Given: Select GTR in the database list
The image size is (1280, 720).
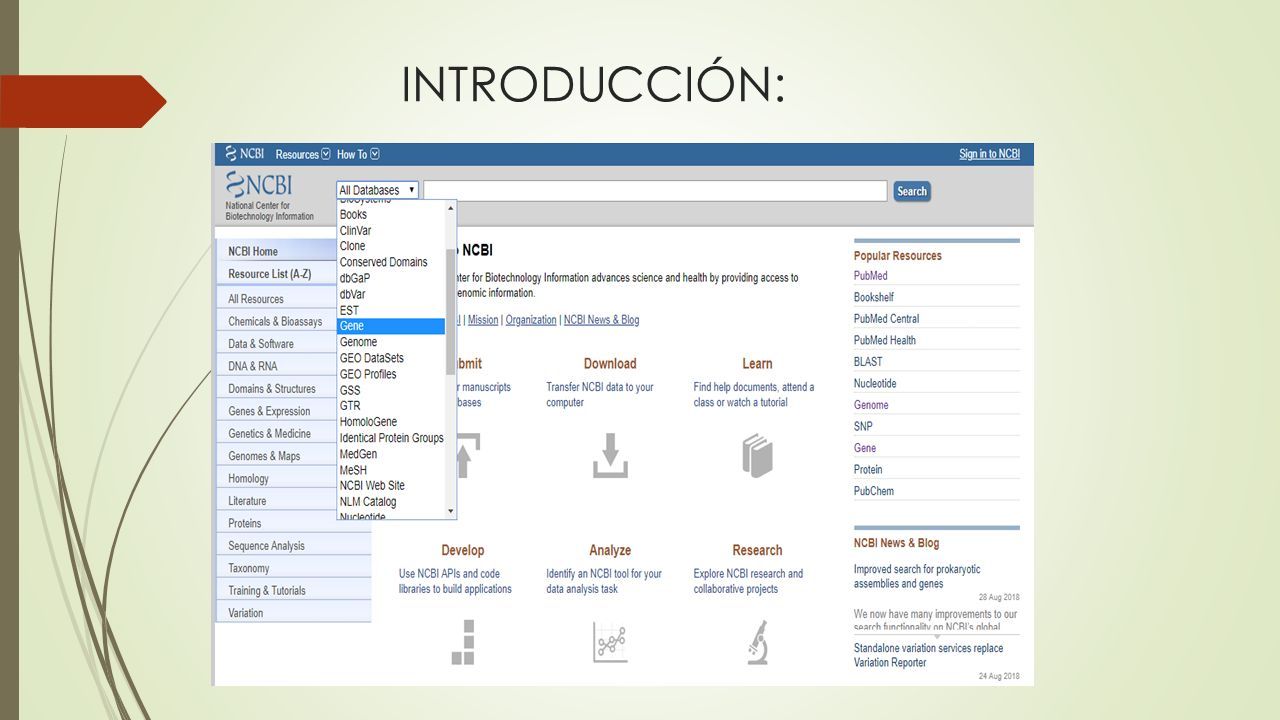Looking at the screenshot, I should [x=391, y=406].
